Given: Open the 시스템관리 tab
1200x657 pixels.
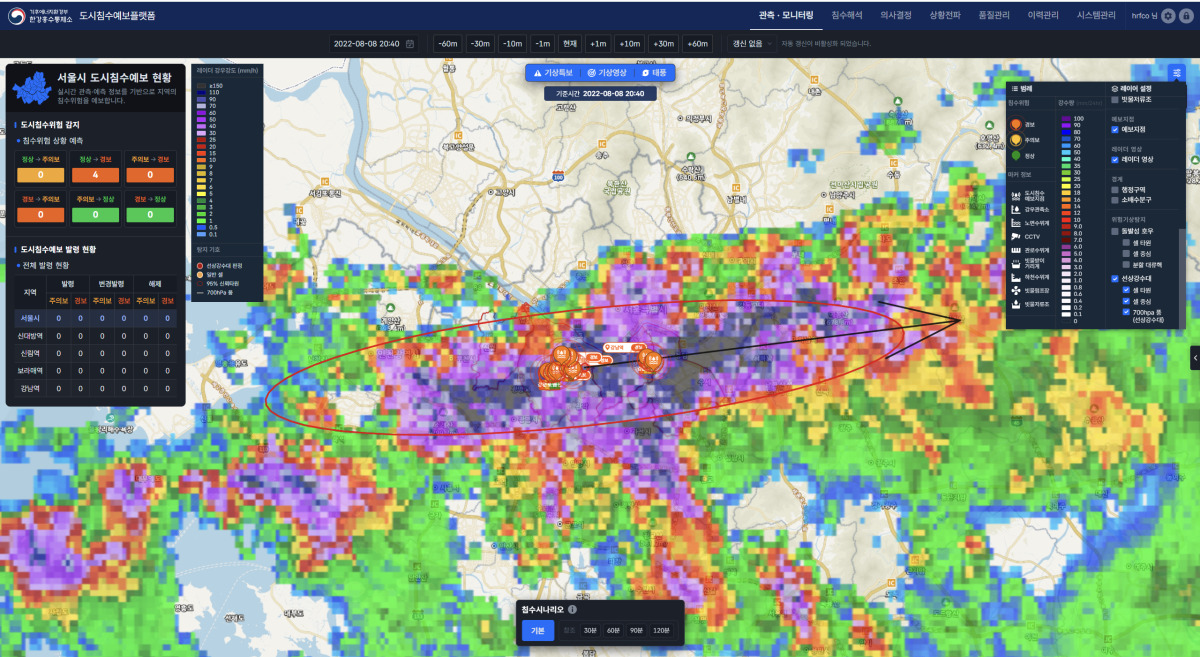Looking at the screenshot, I should tap(1097, 16).
